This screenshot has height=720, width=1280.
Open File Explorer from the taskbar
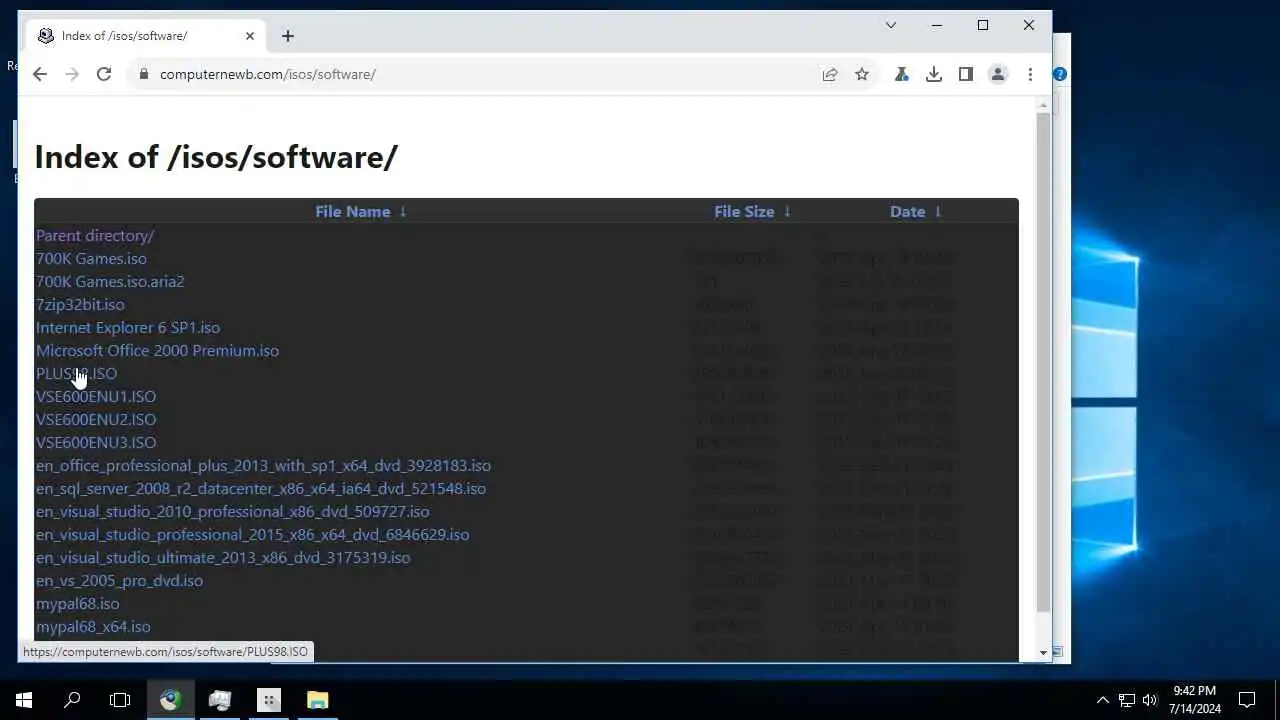point(317,700)
